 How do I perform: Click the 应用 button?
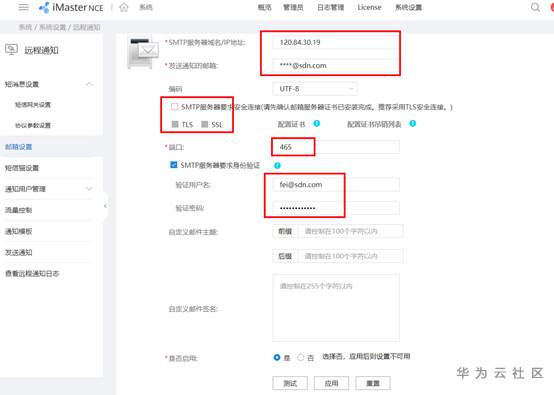click(331, 383)
